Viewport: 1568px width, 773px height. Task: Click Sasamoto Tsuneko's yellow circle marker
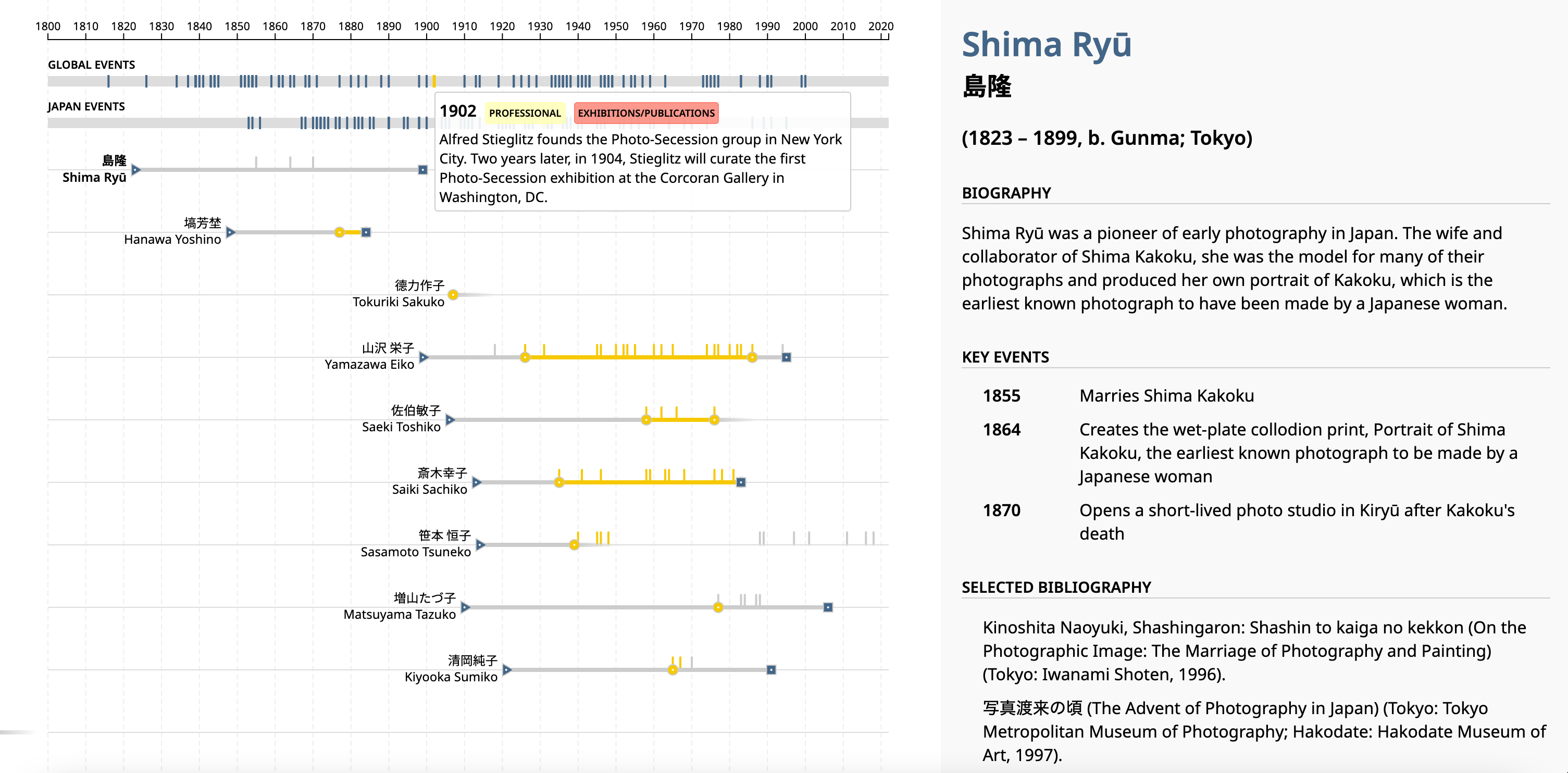point(574,545)
